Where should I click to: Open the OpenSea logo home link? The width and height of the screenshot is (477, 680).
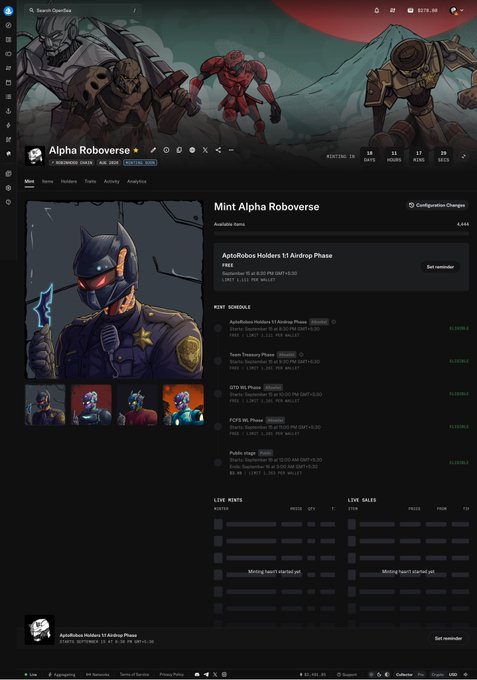[x=8, y=10]
